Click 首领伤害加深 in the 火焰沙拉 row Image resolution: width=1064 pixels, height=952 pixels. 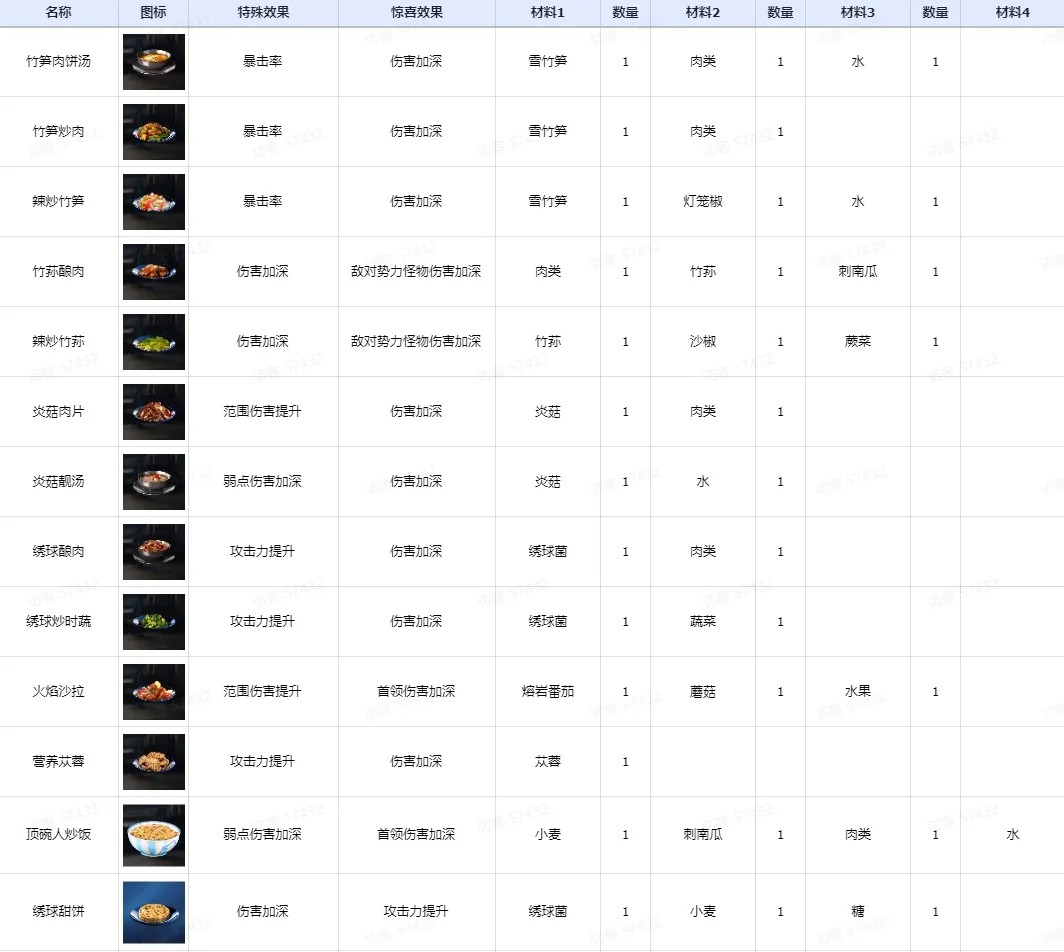(x=416, y=691)
